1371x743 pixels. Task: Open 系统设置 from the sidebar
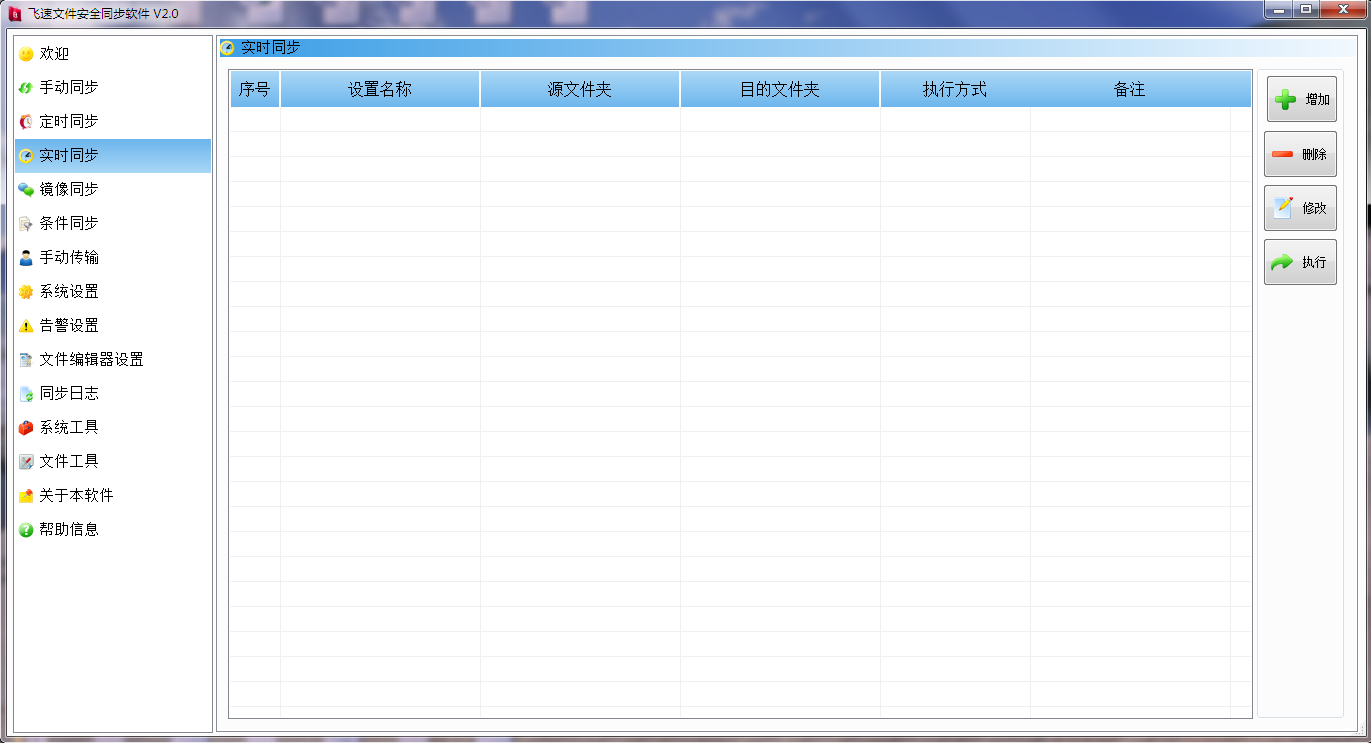click(x=113, y=292)
